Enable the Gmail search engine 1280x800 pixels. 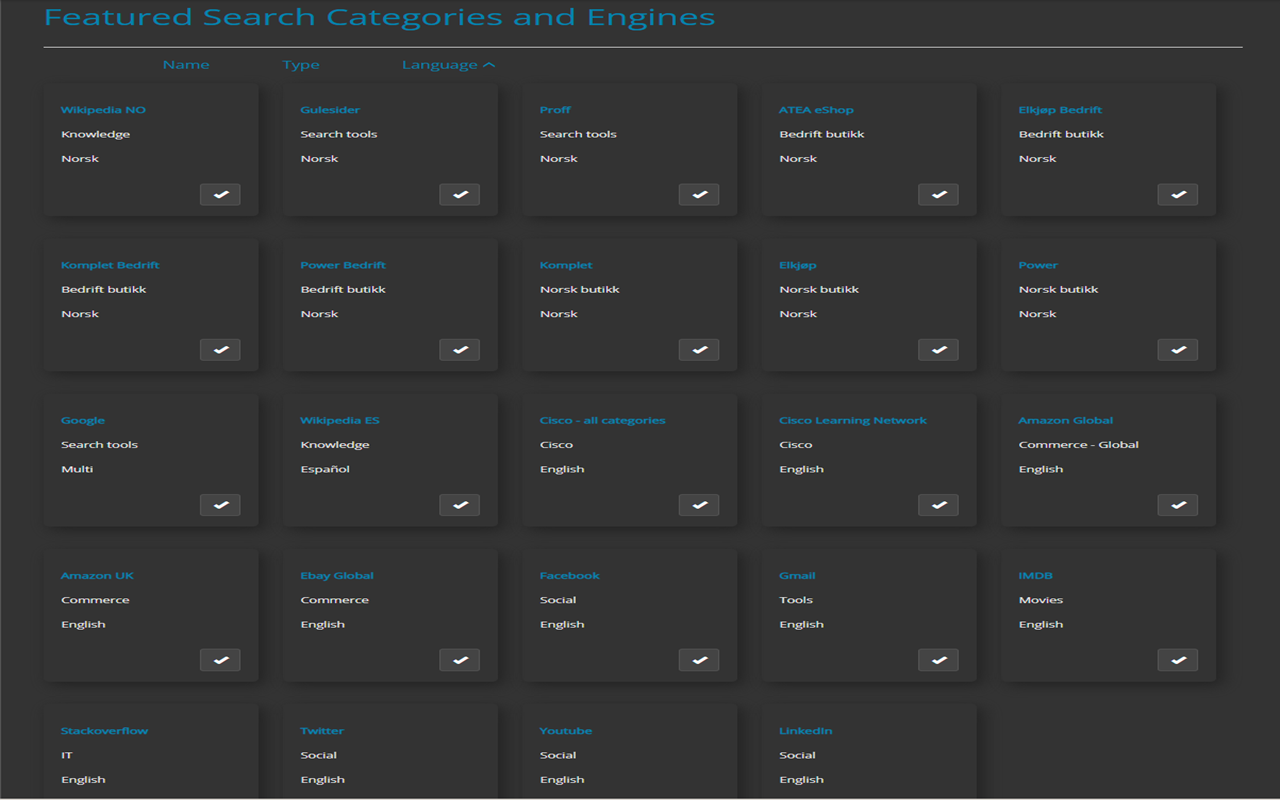[x=938, y=660]
